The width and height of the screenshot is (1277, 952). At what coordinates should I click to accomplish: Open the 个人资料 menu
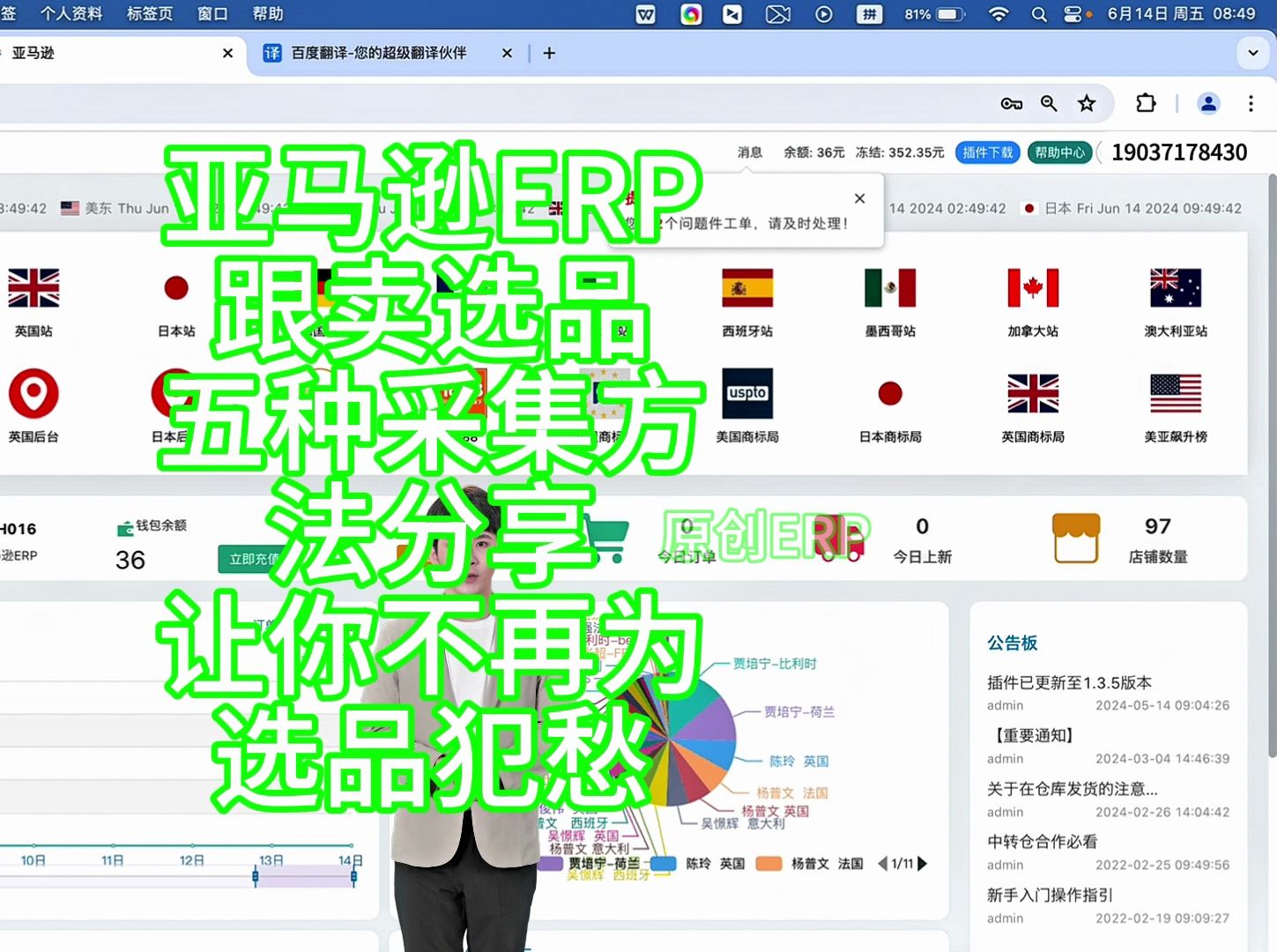coord(71,14)
